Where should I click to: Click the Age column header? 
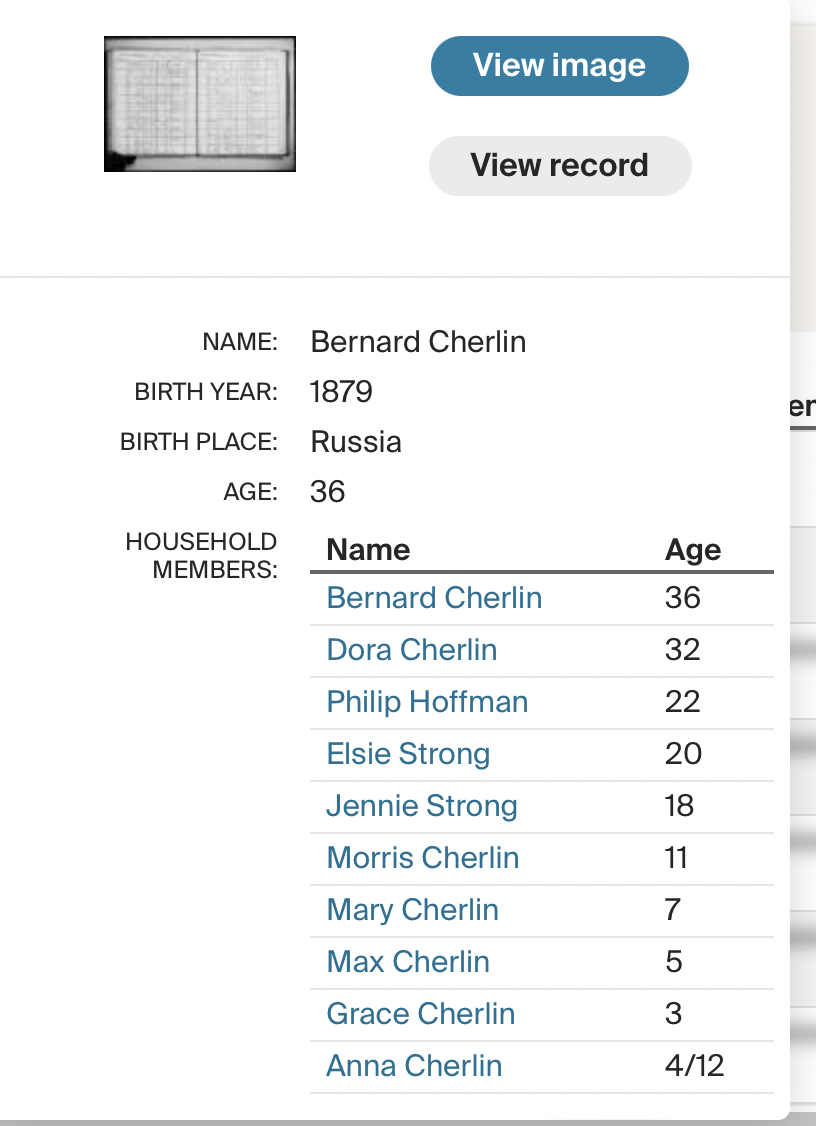pyautogui.click(x=693, y=549)
